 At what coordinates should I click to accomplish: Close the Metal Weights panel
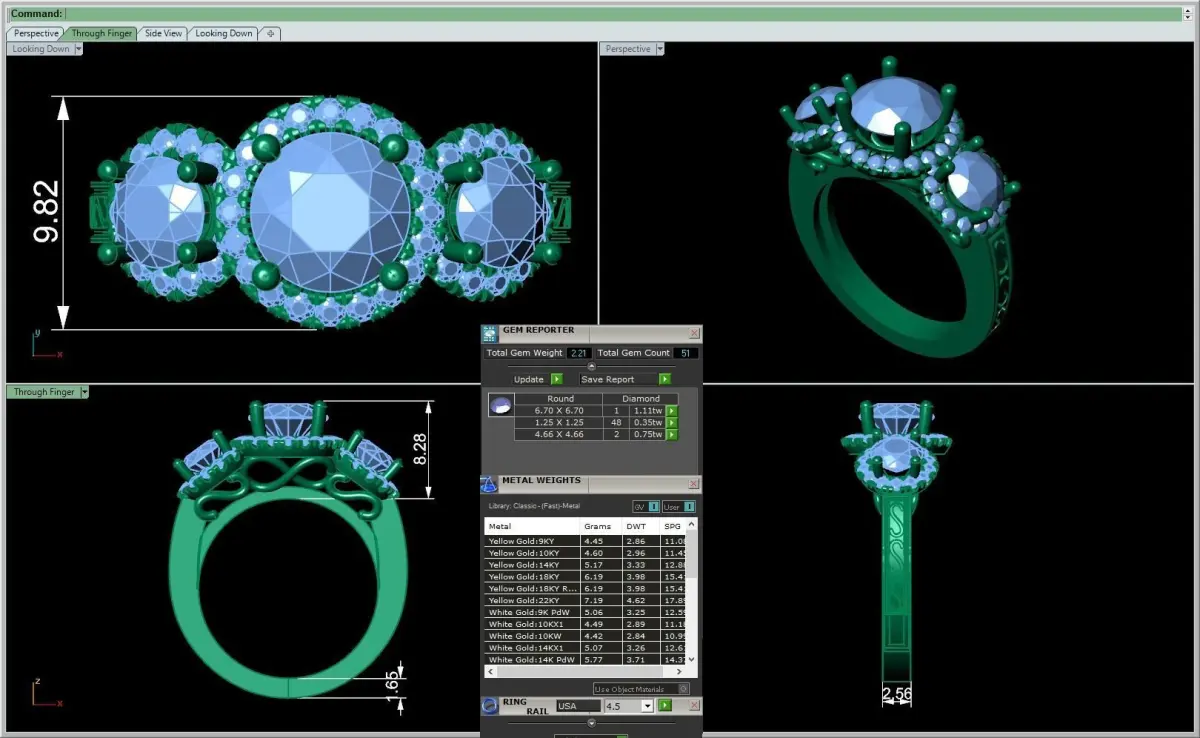693,483
